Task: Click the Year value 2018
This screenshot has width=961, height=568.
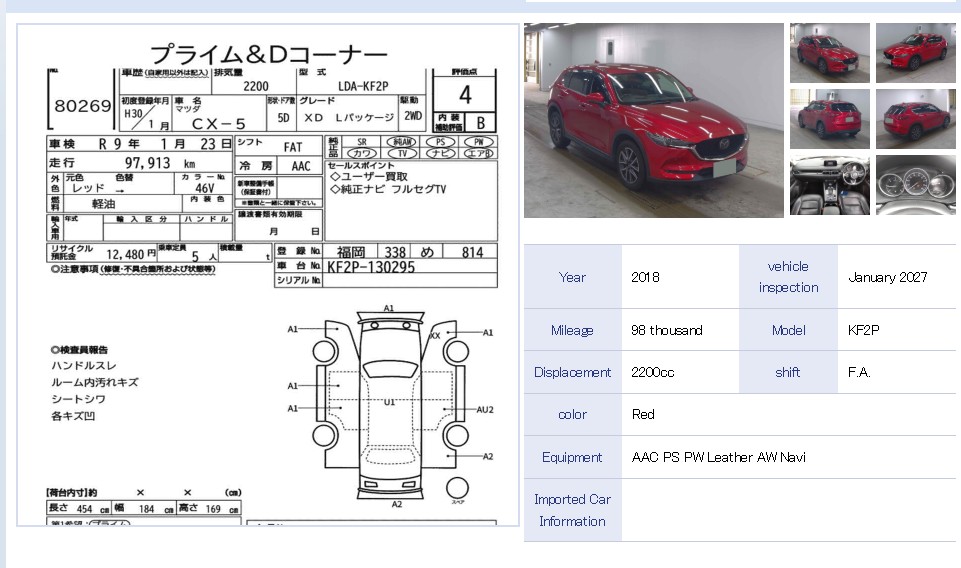Action: pos(645,277)
